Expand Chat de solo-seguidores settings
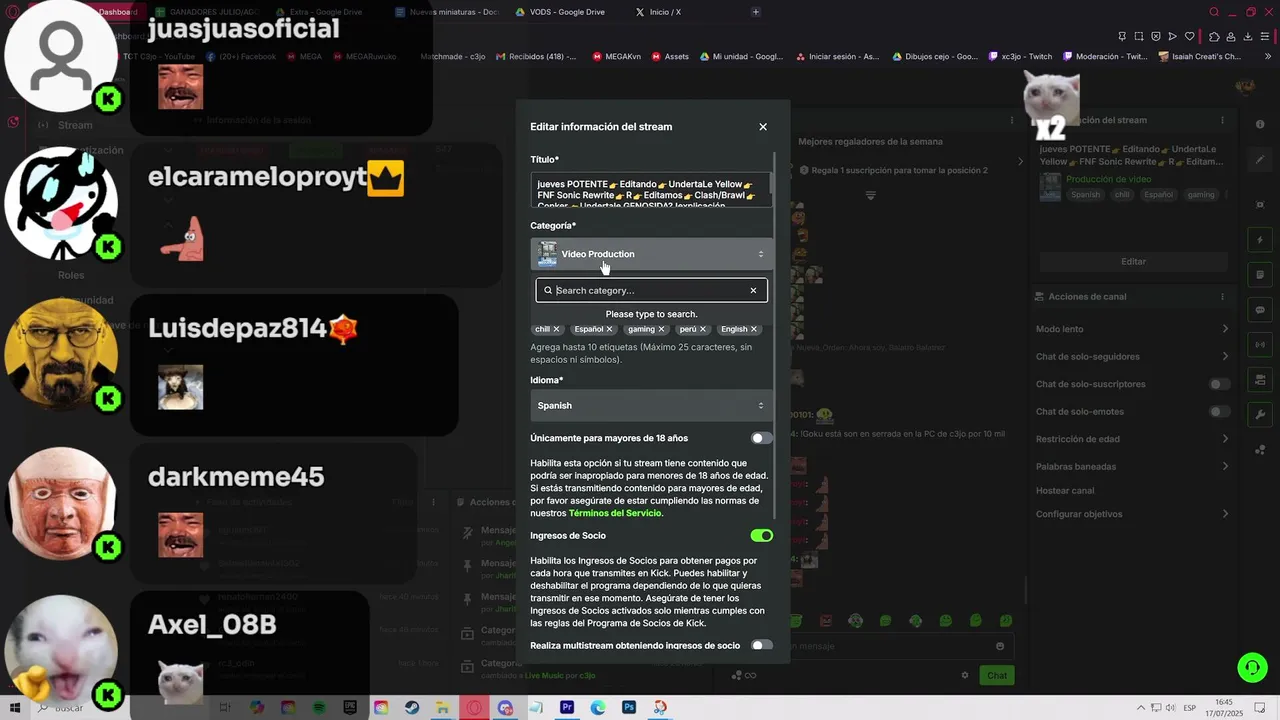Viewport: 1280px width, 720px height. [x=1225, y=356]
